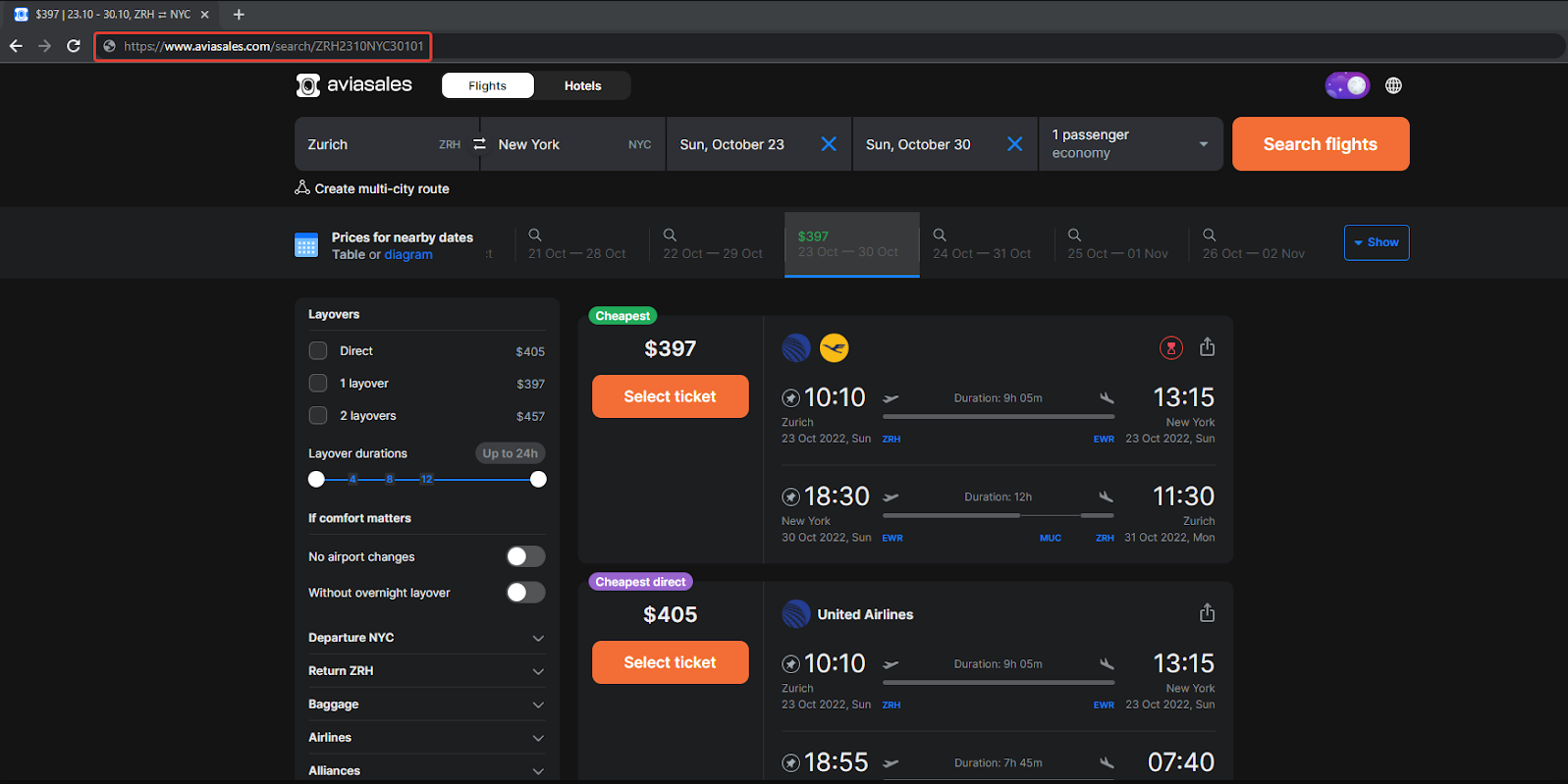
Task: Reload the page in browser
Action: coord(74,46)
